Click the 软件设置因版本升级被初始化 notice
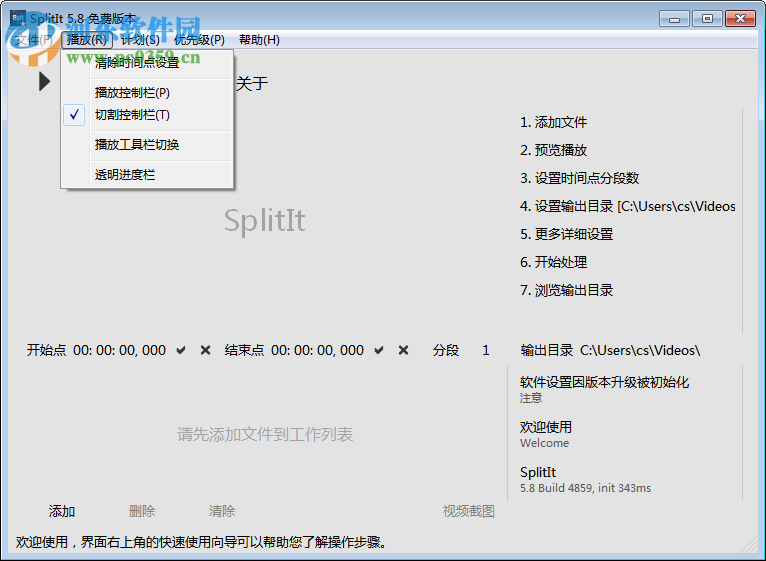The image size is (766, 561). click(605, 389)
